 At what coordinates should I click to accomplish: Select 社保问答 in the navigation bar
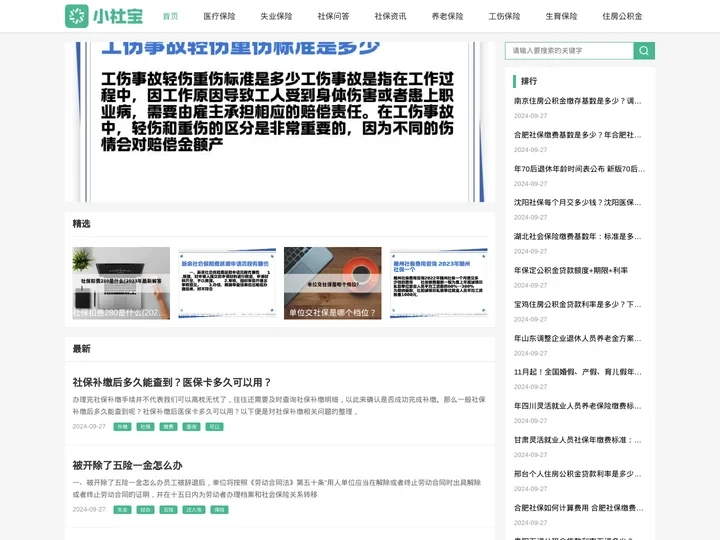(333, 16)
